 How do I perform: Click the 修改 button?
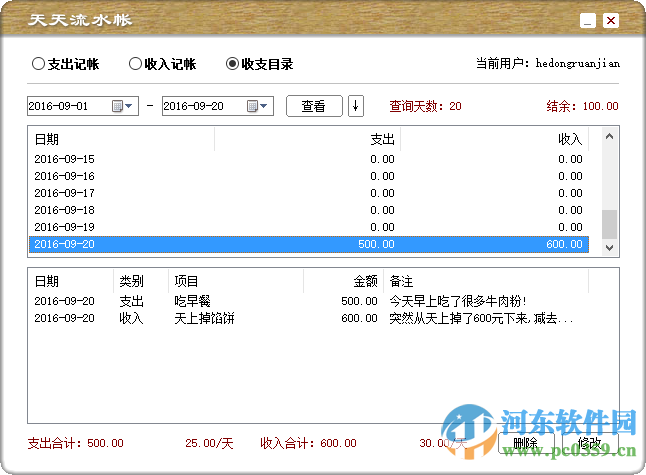pyautogui.click(x=590, y=443)
